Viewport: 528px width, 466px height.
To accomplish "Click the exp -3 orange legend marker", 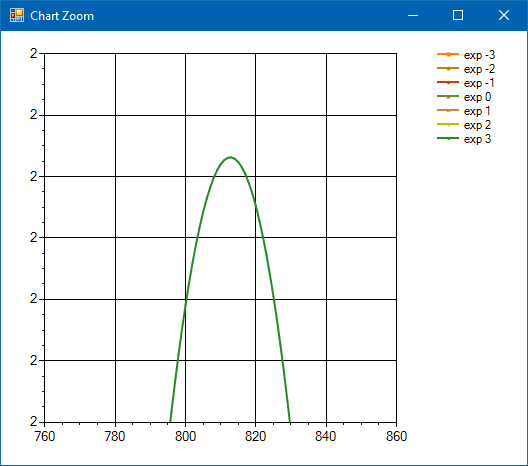I will (x=448, y=54).
